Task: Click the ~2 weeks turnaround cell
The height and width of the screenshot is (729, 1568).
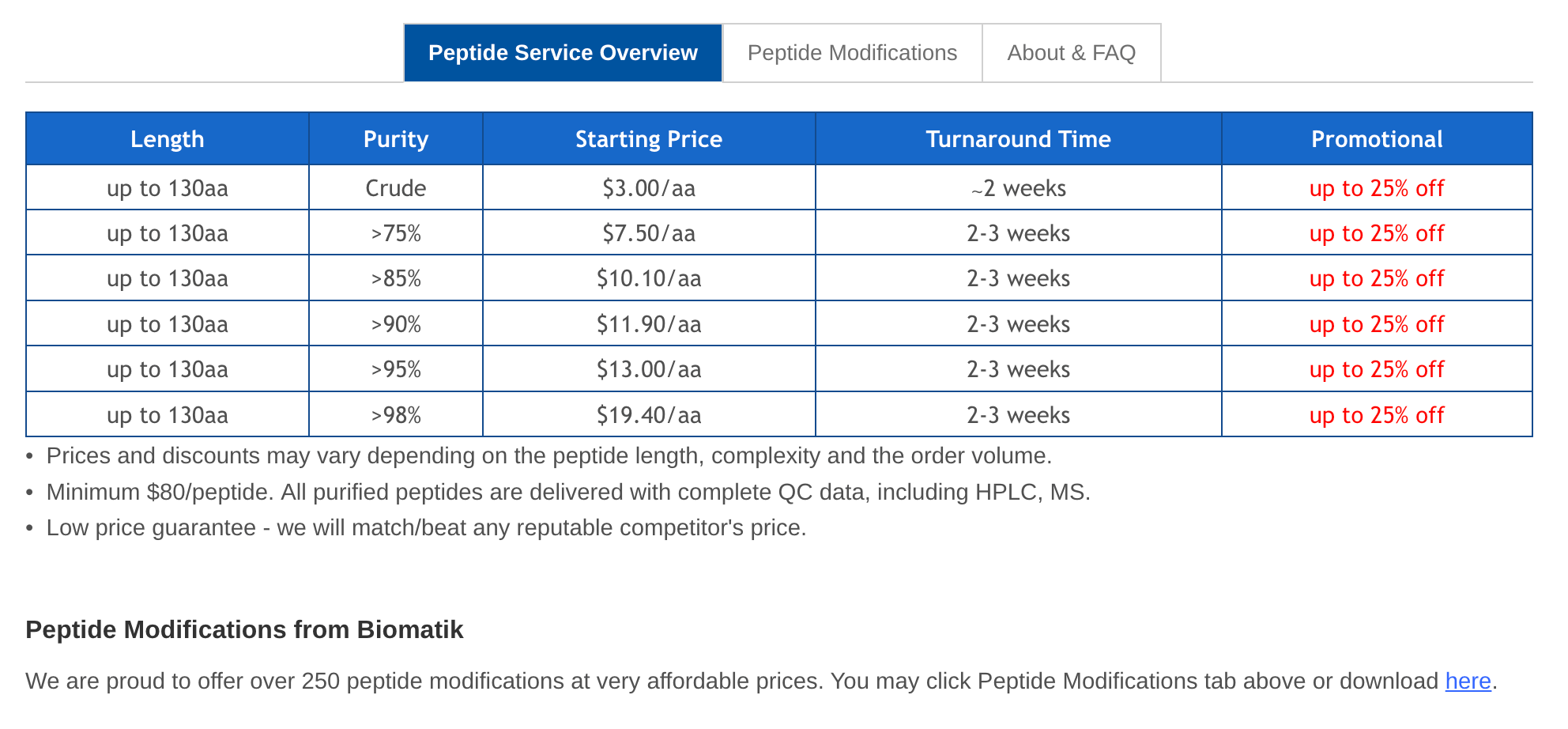Action: click(x=1018, y=188)
